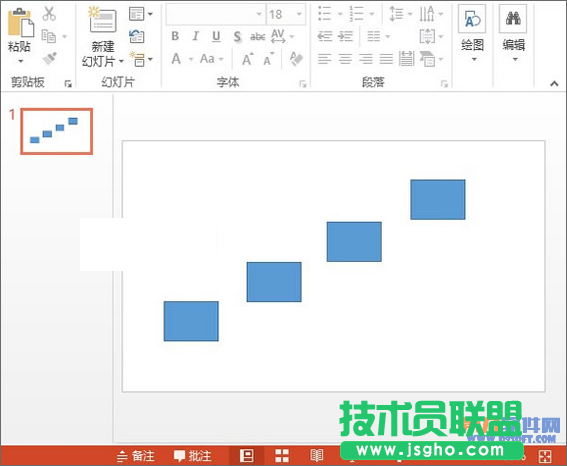Click the font color A button
This screenshot has width=567, height=466.
coord(176,59)
